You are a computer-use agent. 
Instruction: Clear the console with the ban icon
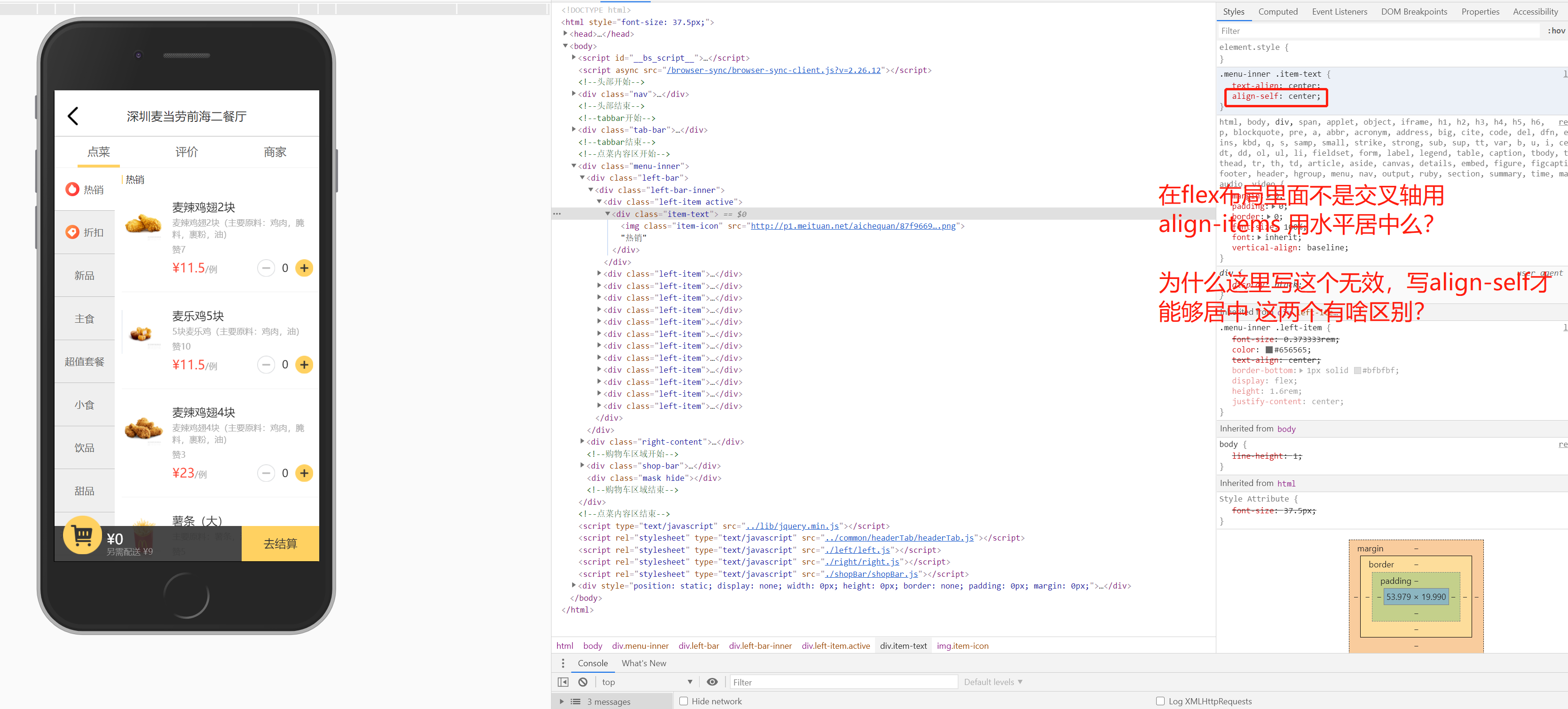pyautogui.click(x=583, y=682)
